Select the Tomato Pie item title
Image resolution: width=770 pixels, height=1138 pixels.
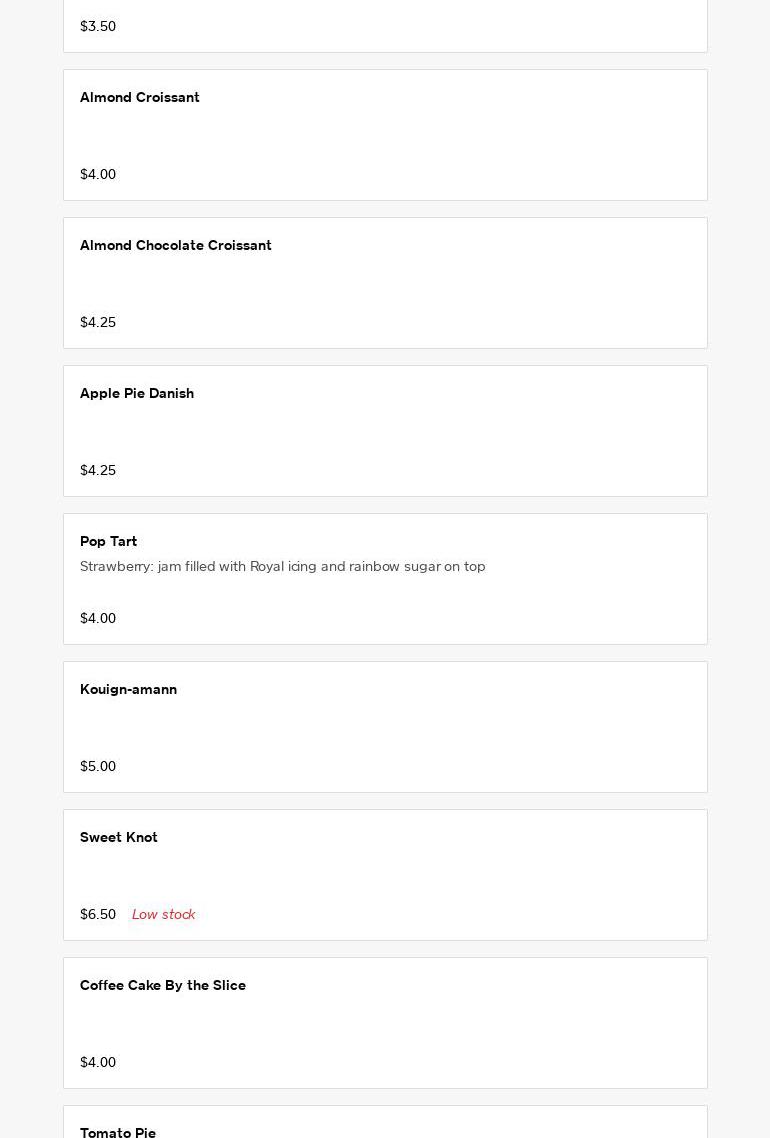(x=118, y=1132)
